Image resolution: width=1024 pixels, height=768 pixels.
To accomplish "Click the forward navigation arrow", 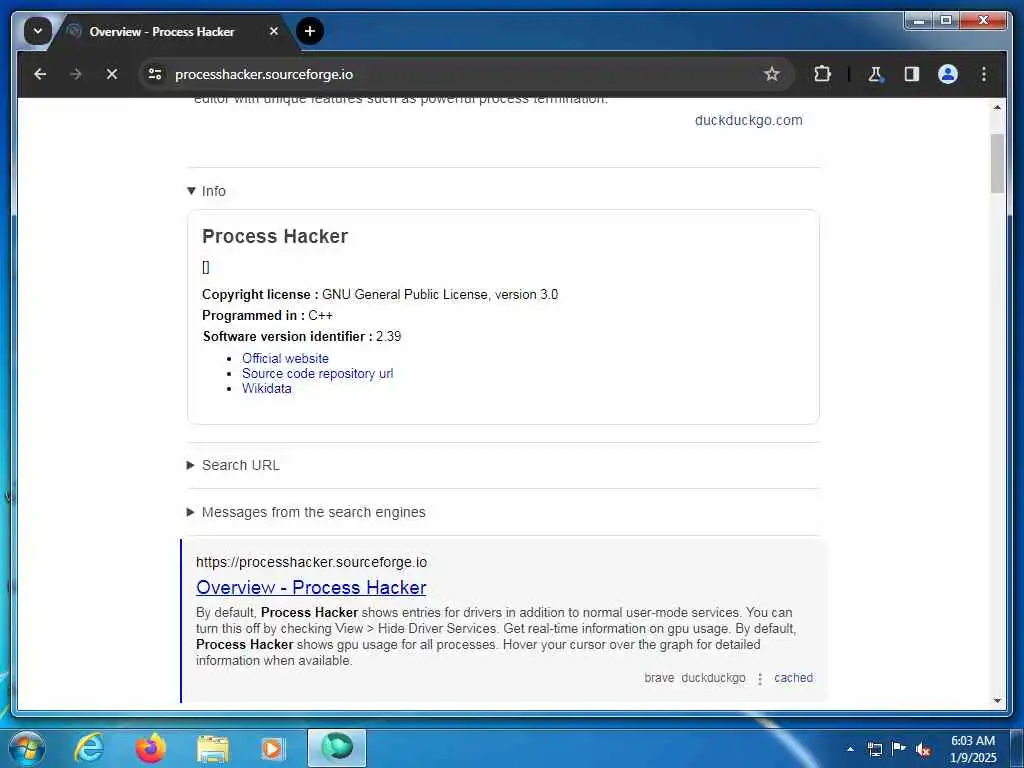I will pos(76,74).
